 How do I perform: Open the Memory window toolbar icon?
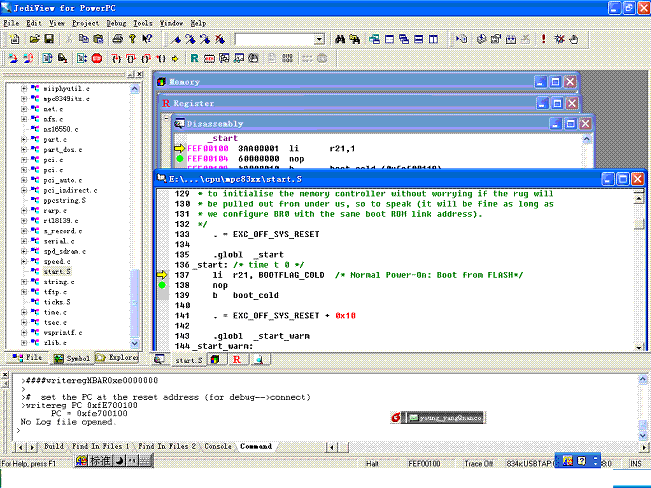coord(209,58)
